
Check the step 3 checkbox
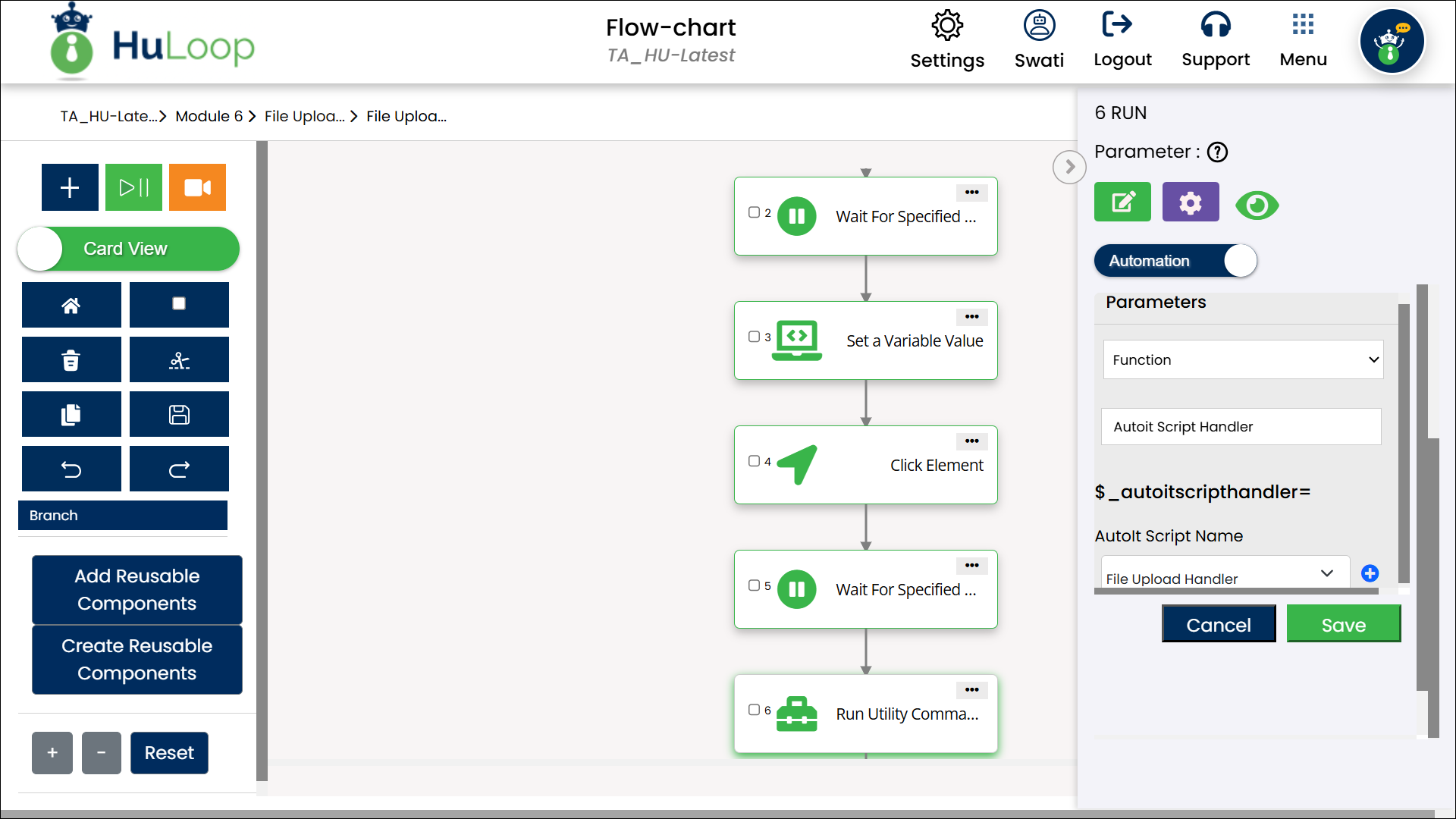click(x=754, y=337)
